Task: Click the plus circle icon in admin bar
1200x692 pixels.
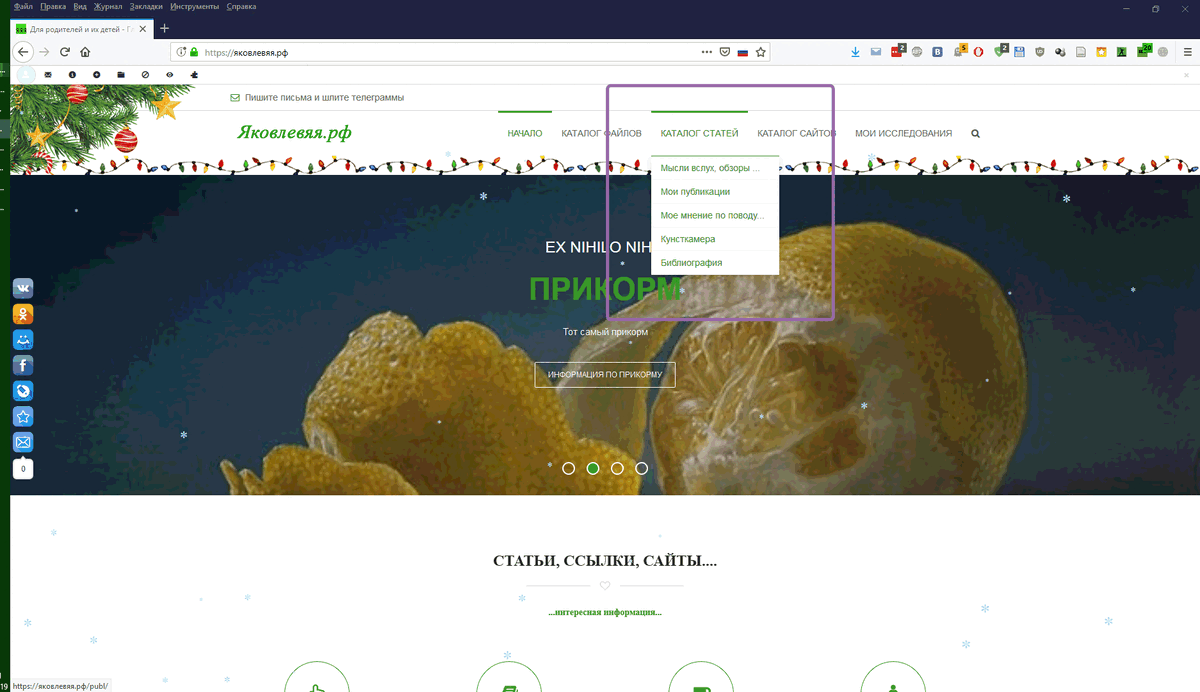Action: (x=97, y=75)
